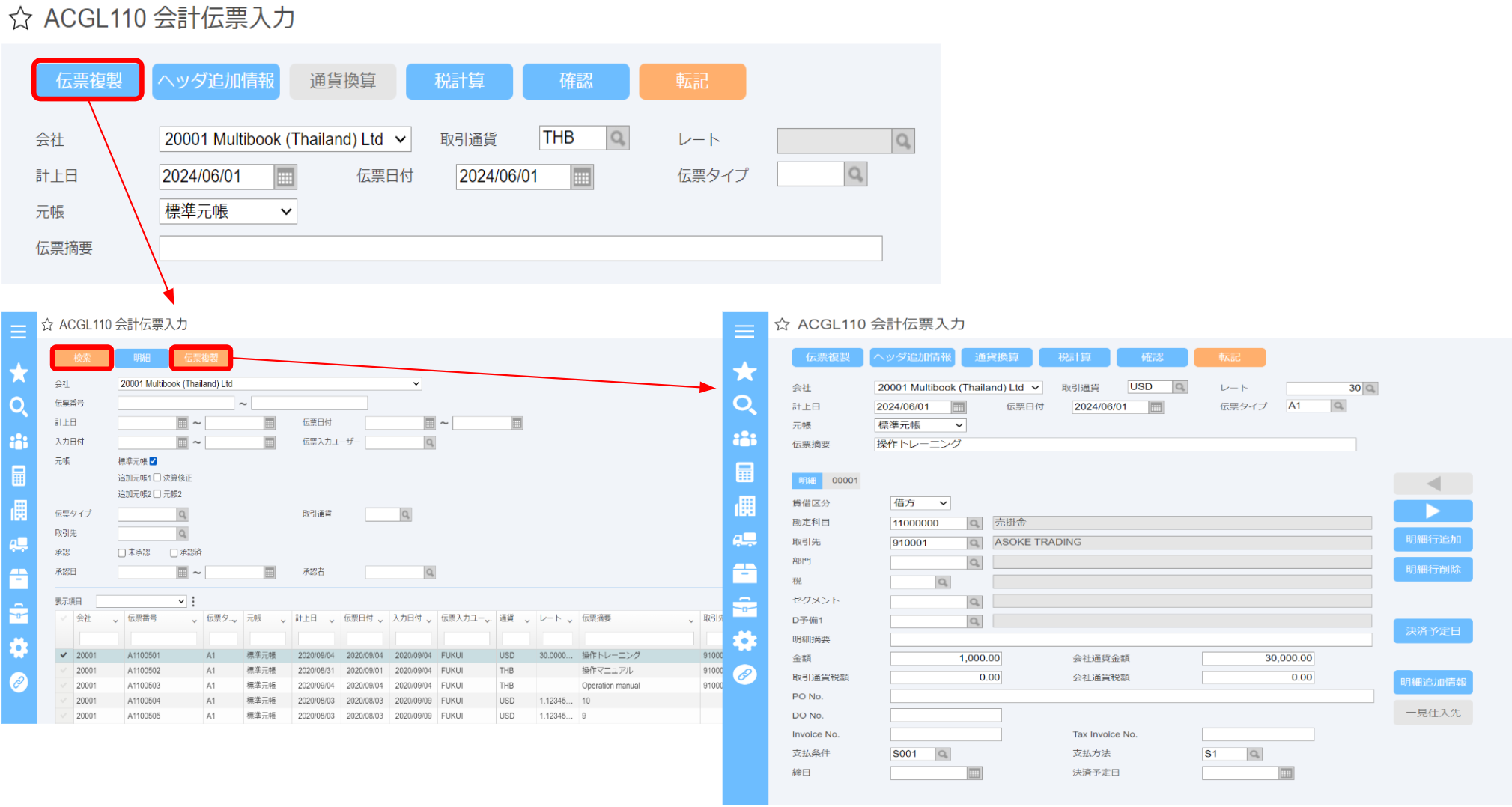Switch to the blue 明細 tab on search screen
This screenshot has width=1512, height=807.
point(142,358)
